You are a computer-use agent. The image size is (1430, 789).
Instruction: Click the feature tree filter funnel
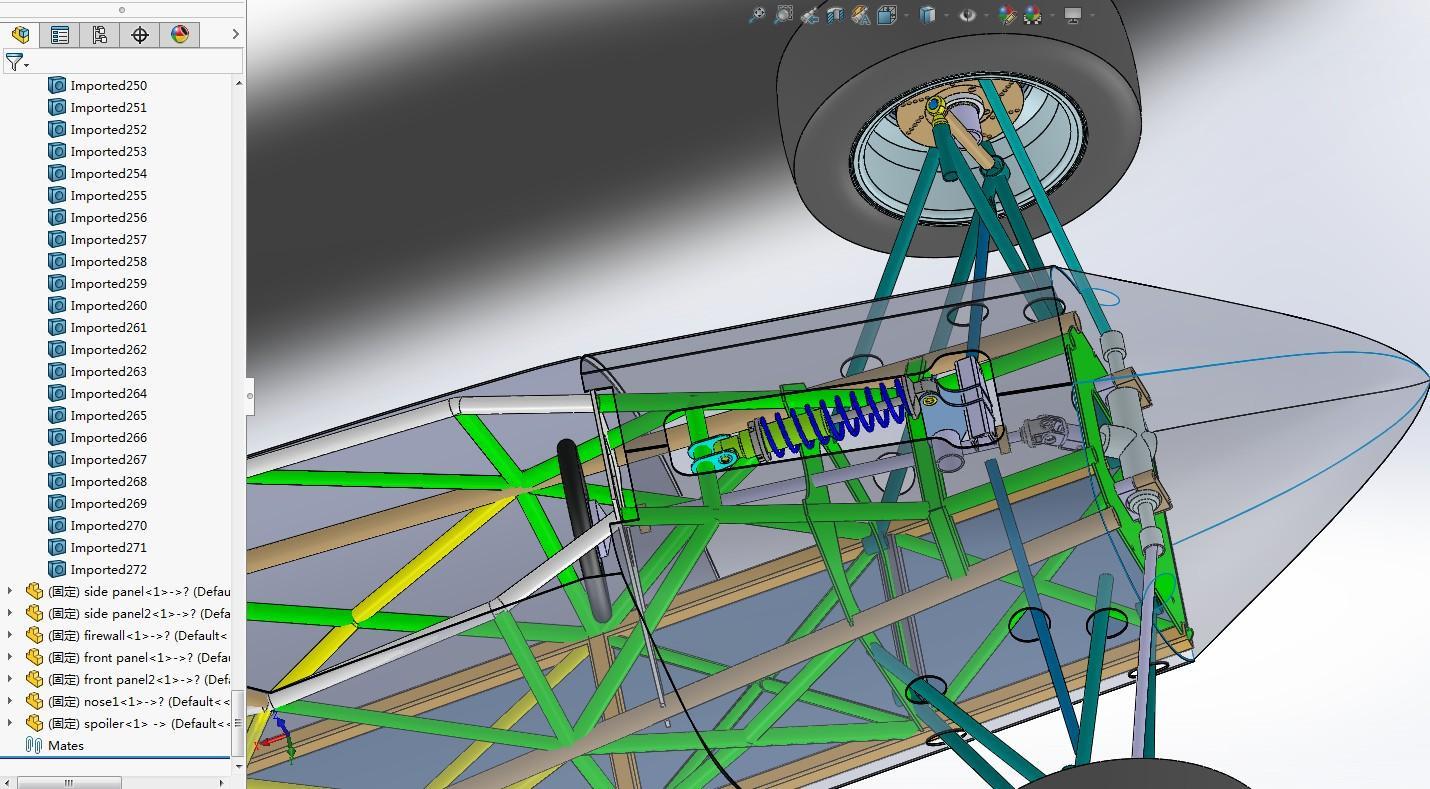(x=14, y=62)
